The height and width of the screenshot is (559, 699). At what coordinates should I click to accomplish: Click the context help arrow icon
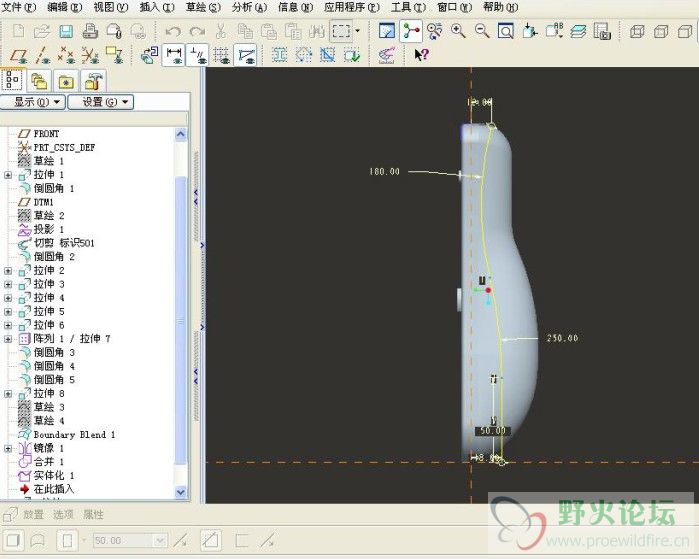[421, 55]
